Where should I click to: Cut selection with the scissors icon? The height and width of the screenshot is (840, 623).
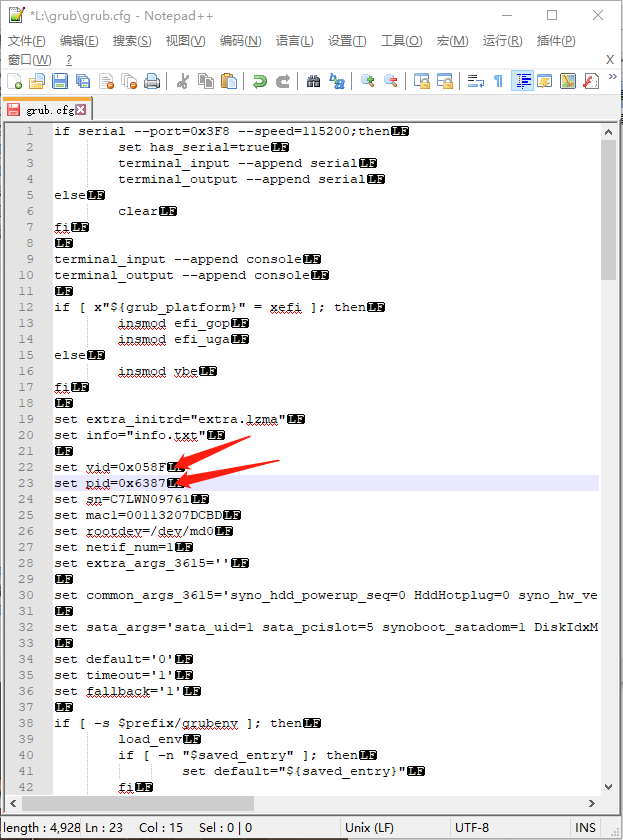click(183, 81)
